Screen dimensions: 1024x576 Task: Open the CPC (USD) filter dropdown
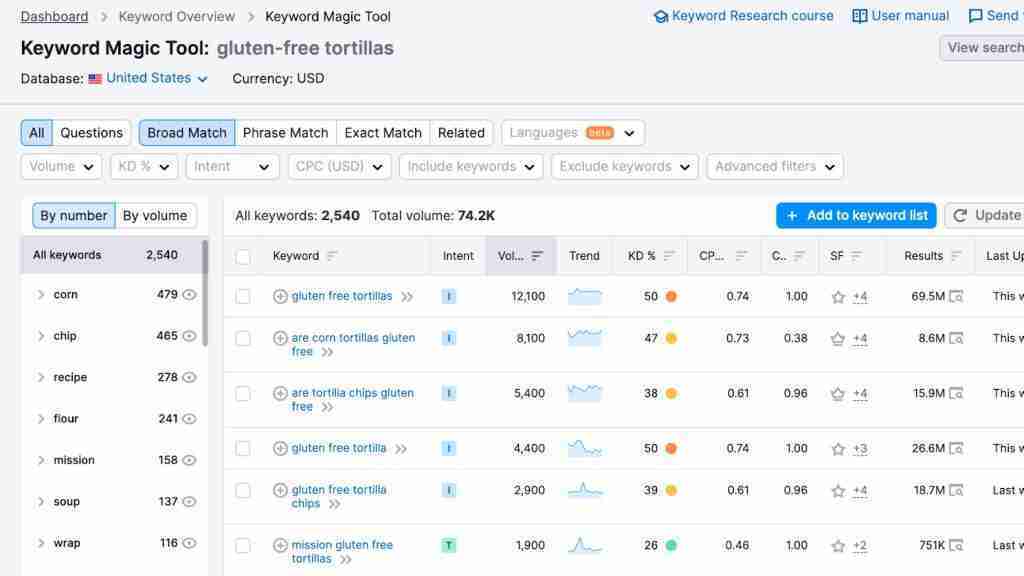340,167
